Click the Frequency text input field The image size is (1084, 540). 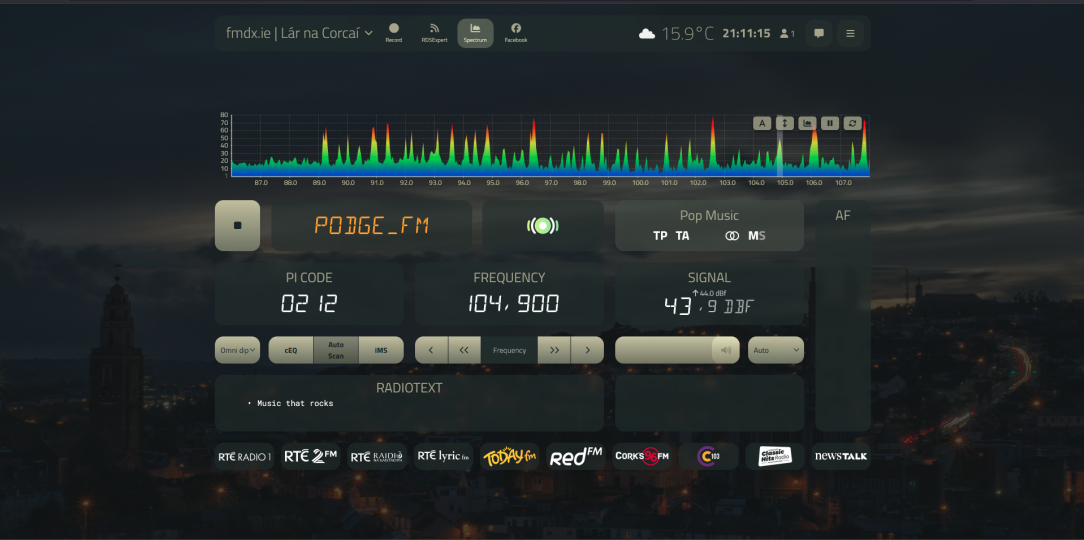click(x=510, y=350)
